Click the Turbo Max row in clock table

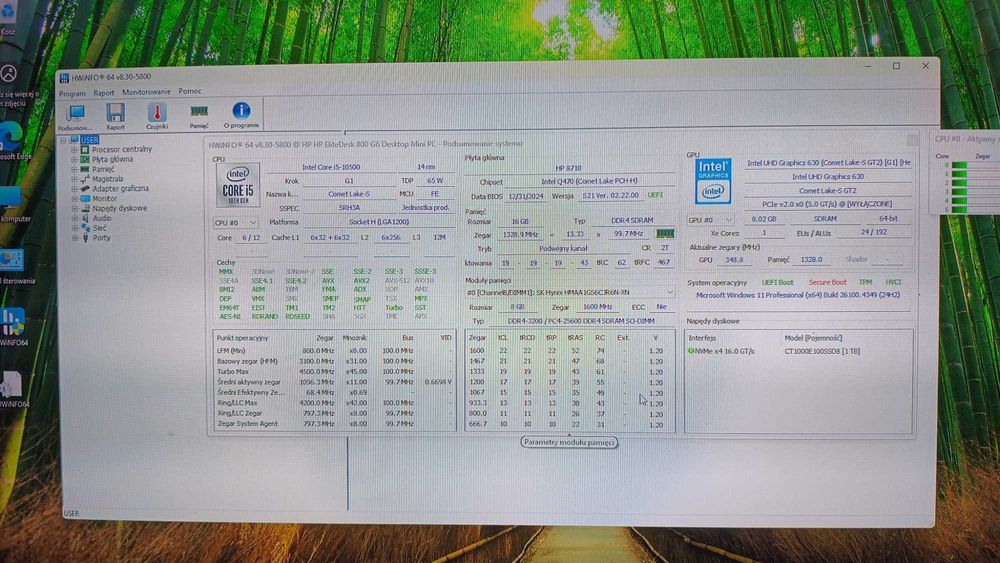[334, 372]
